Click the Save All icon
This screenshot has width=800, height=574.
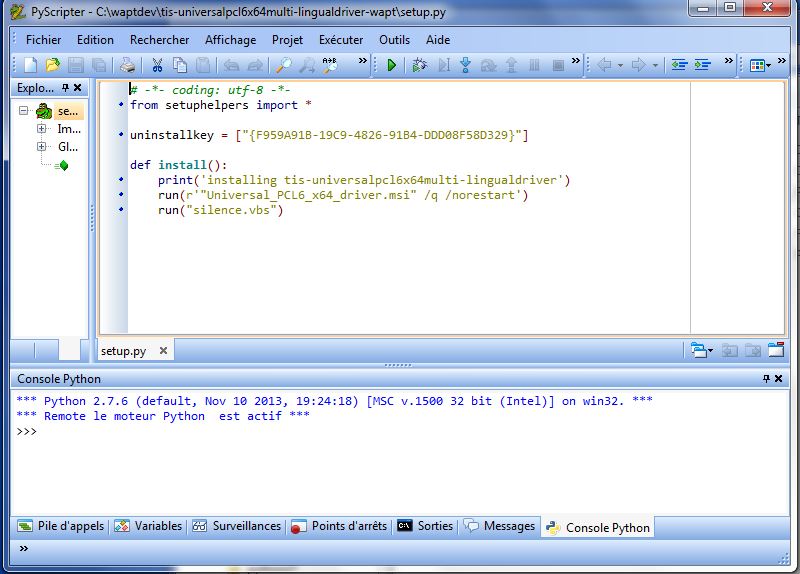tap(98, 65)
